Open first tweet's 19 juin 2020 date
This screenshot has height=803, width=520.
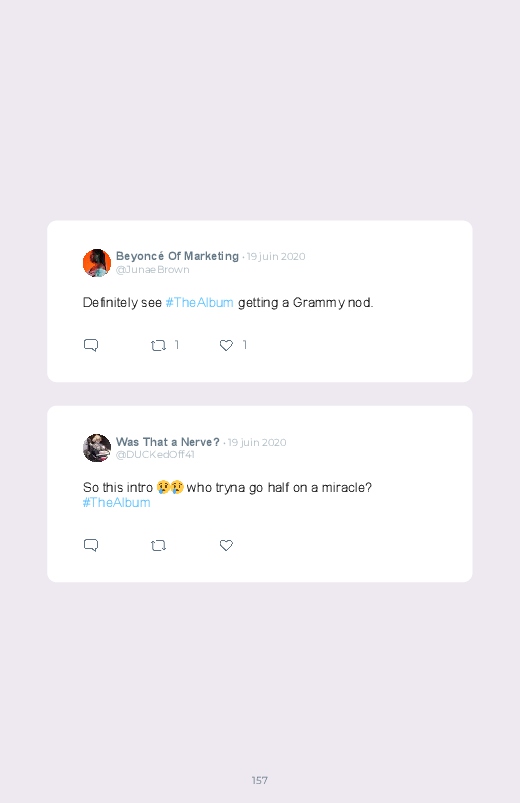pos(276,257)
